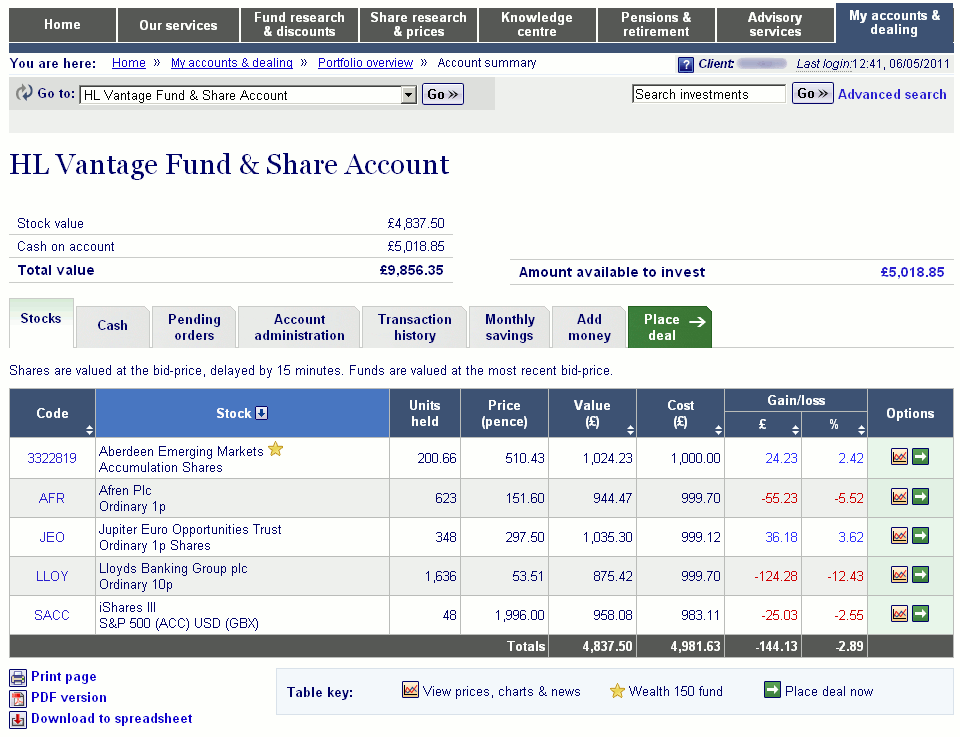Open Knowledge centre menu

click(537, 25)
